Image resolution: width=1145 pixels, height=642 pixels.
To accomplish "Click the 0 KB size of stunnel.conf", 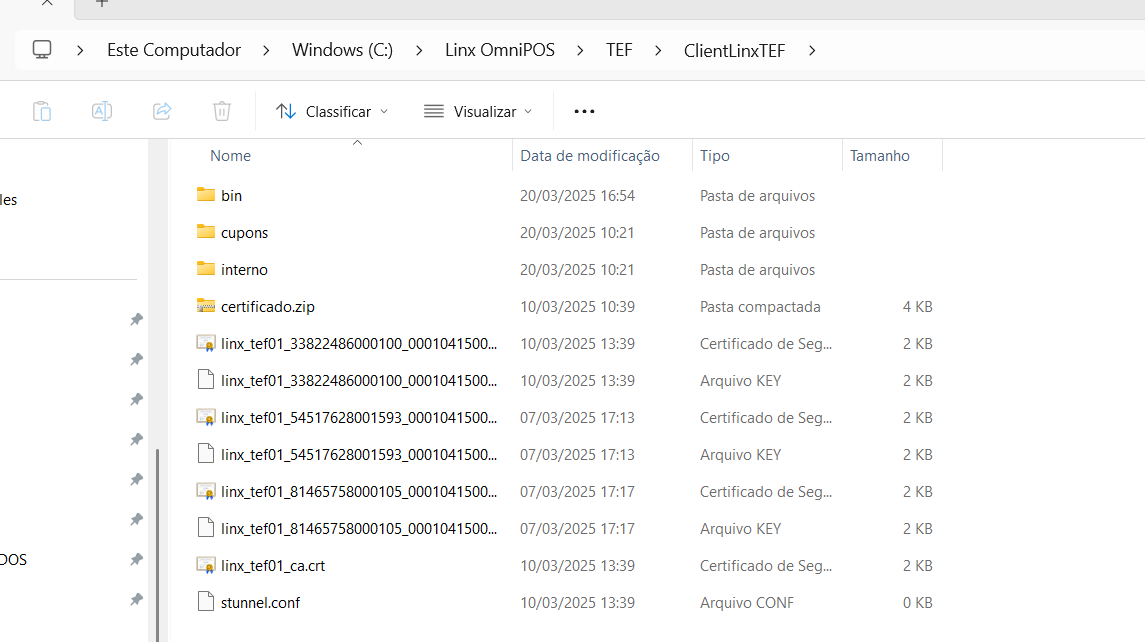I will pos(918,603).
